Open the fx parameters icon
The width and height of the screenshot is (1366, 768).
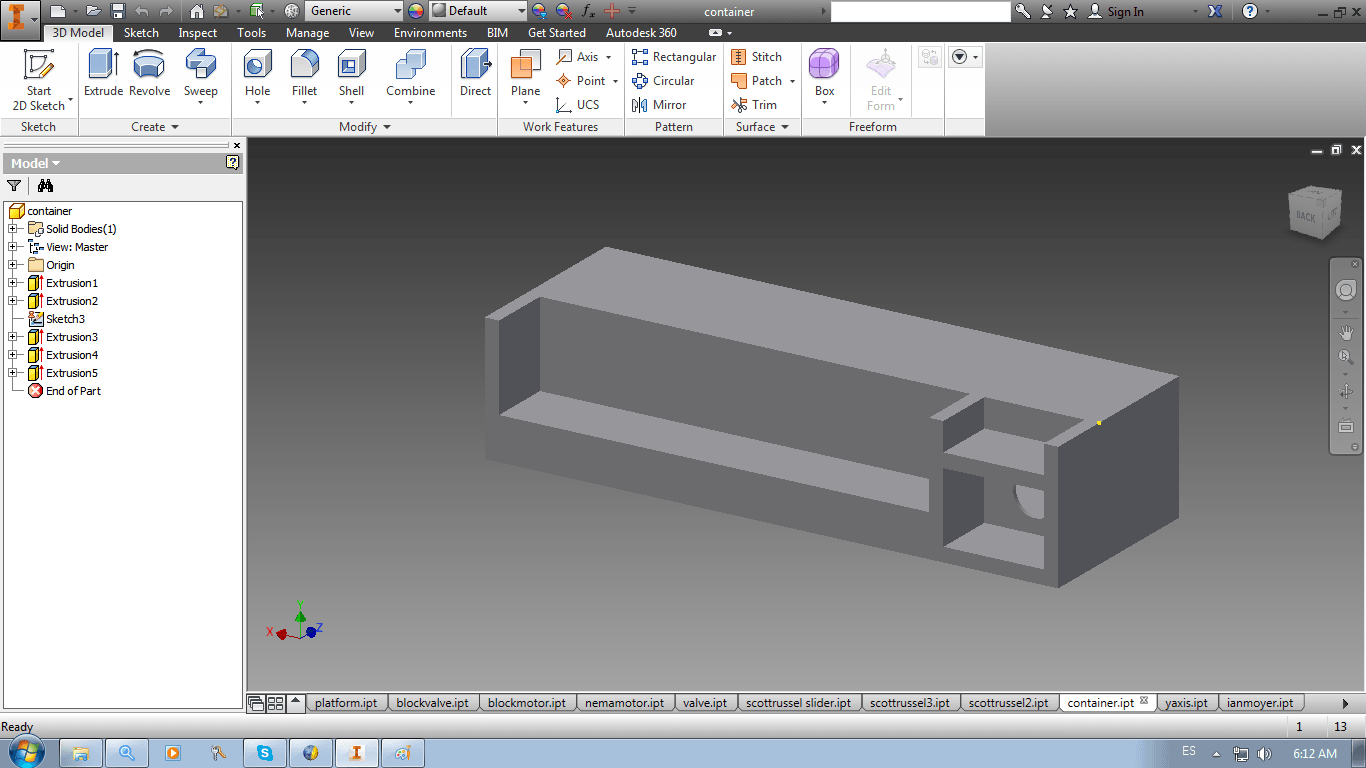pyautogui.click(x=588, y=11)
